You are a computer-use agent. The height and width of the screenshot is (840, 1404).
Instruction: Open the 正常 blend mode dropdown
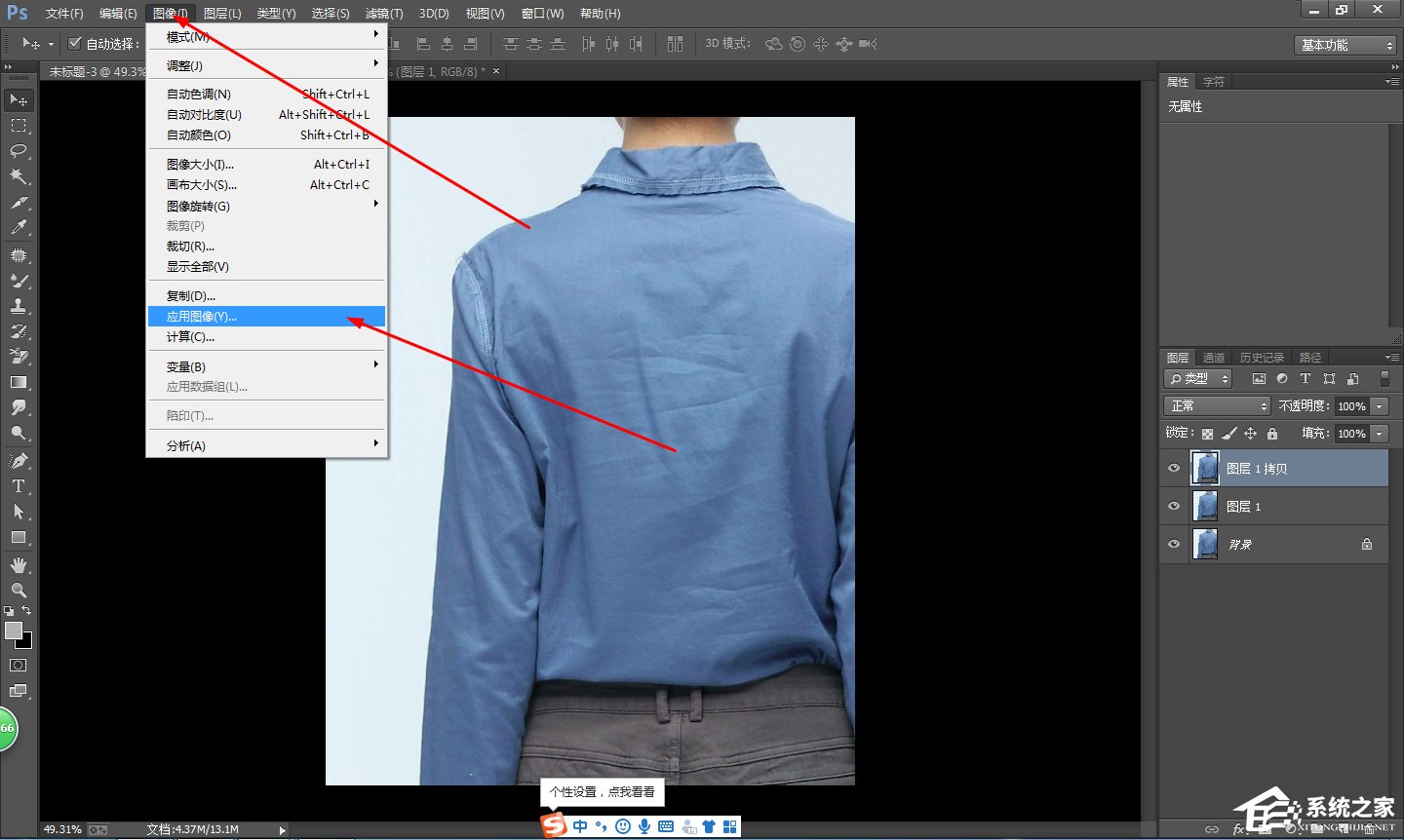(x=1217, y=406)
